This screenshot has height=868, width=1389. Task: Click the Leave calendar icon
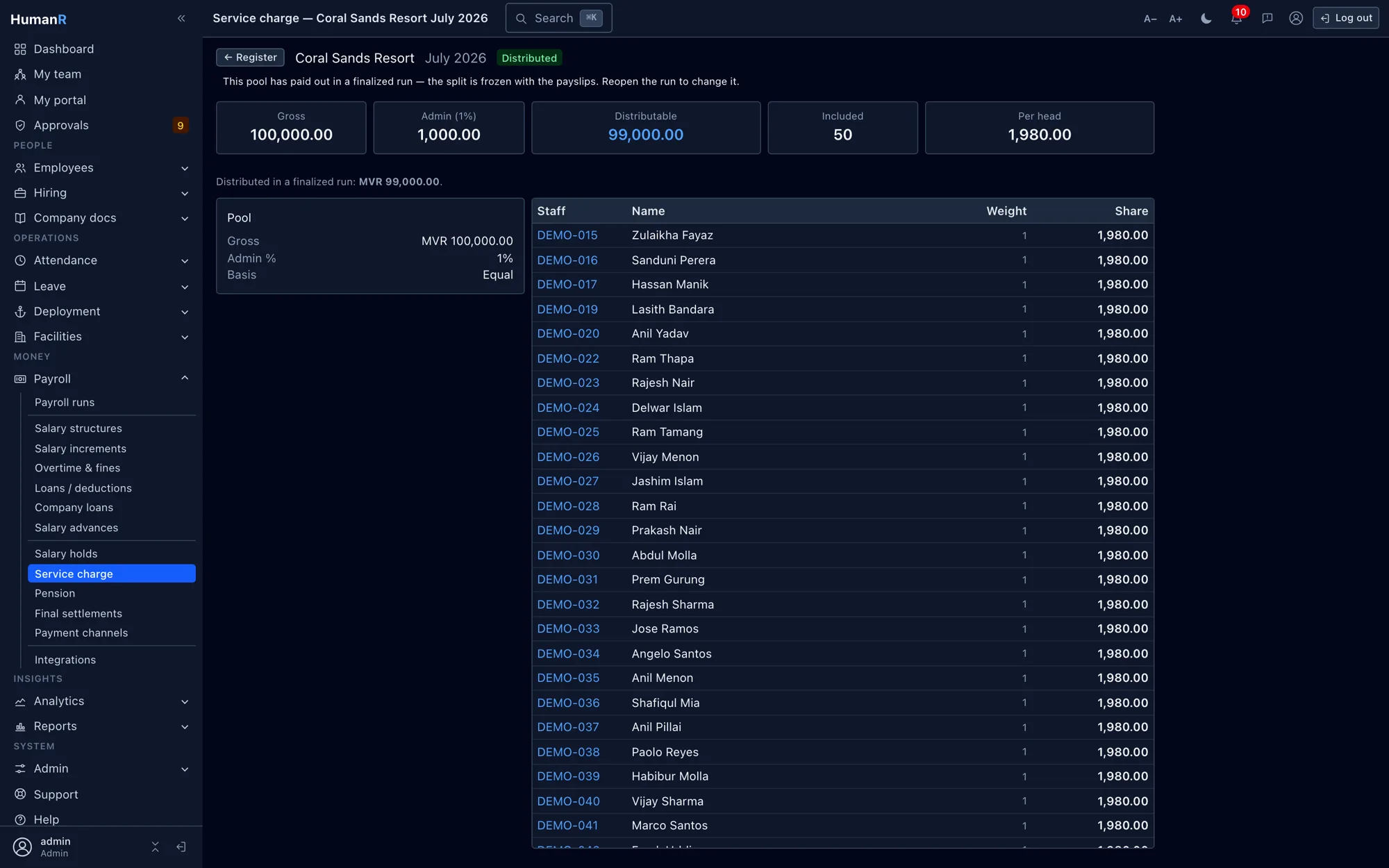tap(20, 286)
